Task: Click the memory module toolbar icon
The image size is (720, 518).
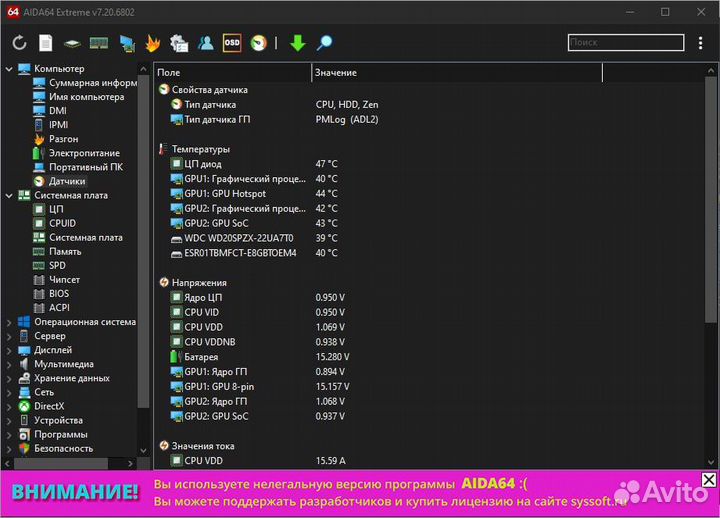Action: tap(99, 43)
